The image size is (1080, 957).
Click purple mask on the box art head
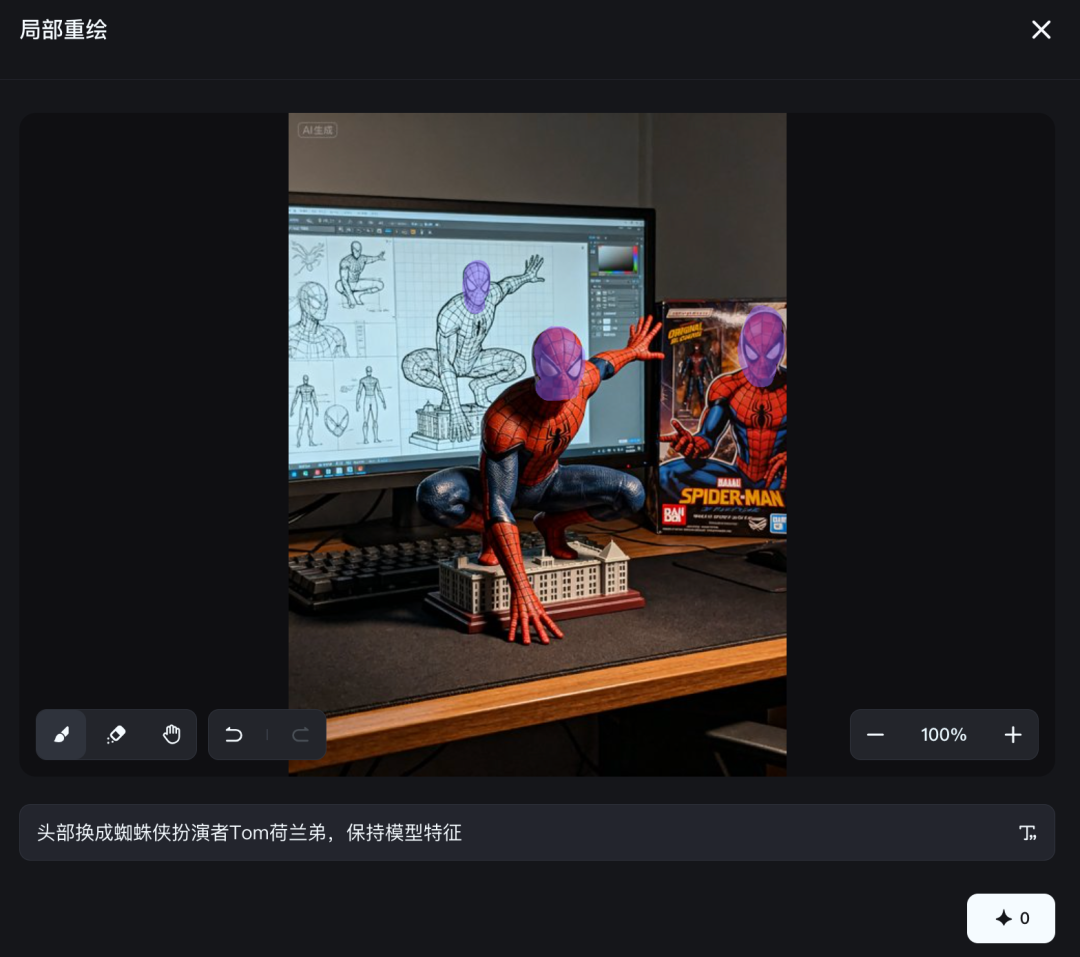tap(763, 346)
